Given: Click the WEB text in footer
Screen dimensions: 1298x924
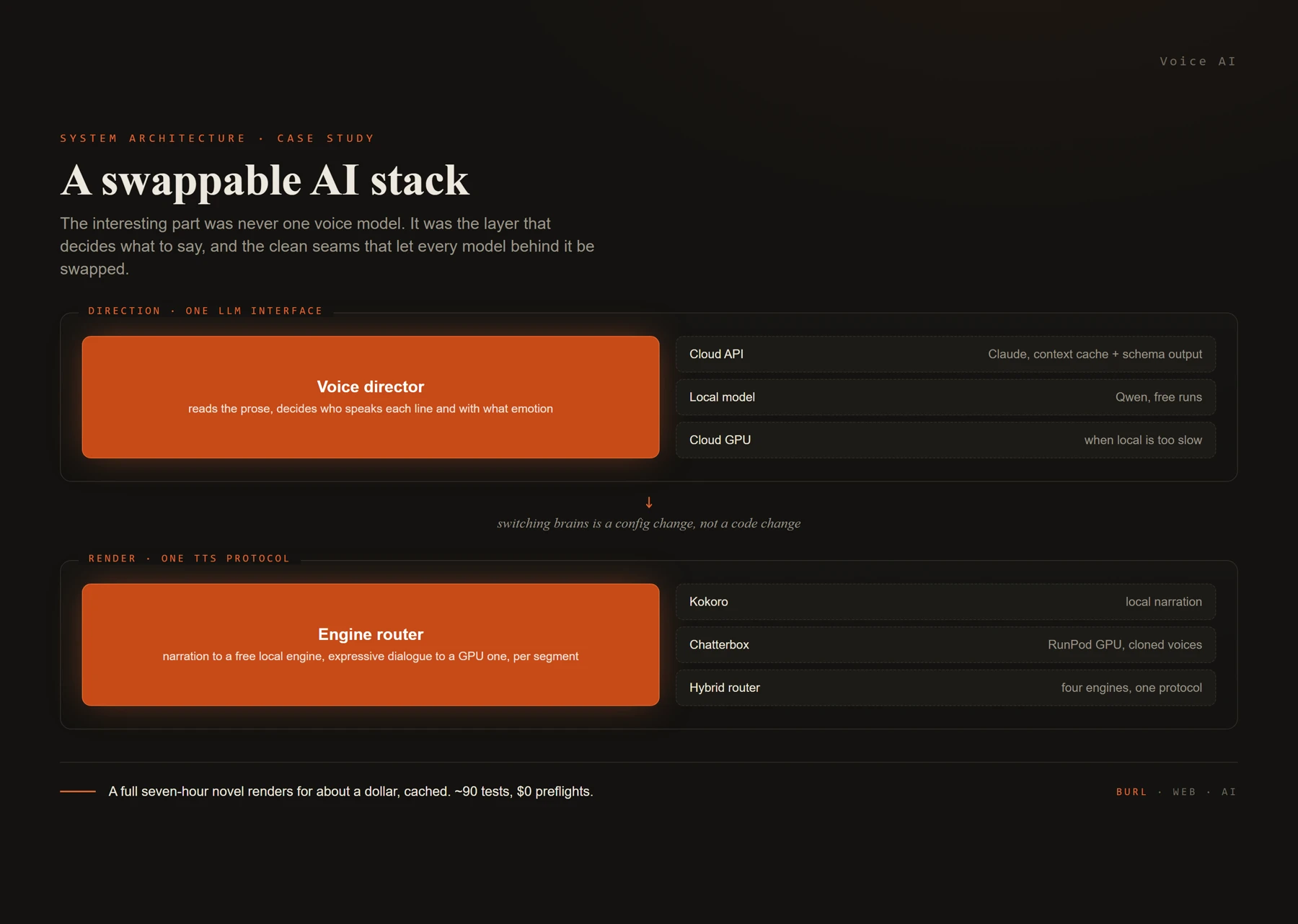Looking at the screenshot, I should tap(1184, 791).
